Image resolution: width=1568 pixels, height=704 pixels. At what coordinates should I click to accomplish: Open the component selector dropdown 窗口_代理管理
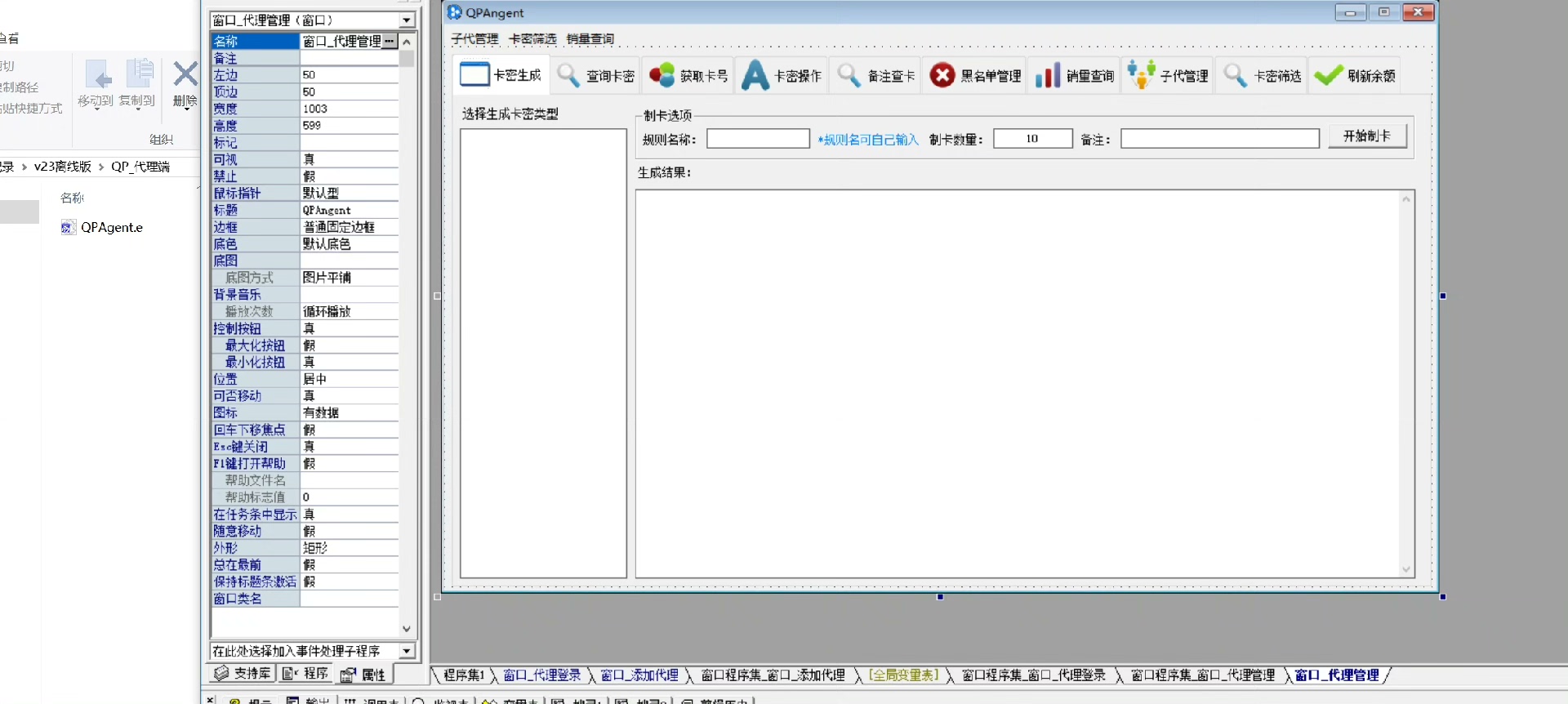(406, 20)
